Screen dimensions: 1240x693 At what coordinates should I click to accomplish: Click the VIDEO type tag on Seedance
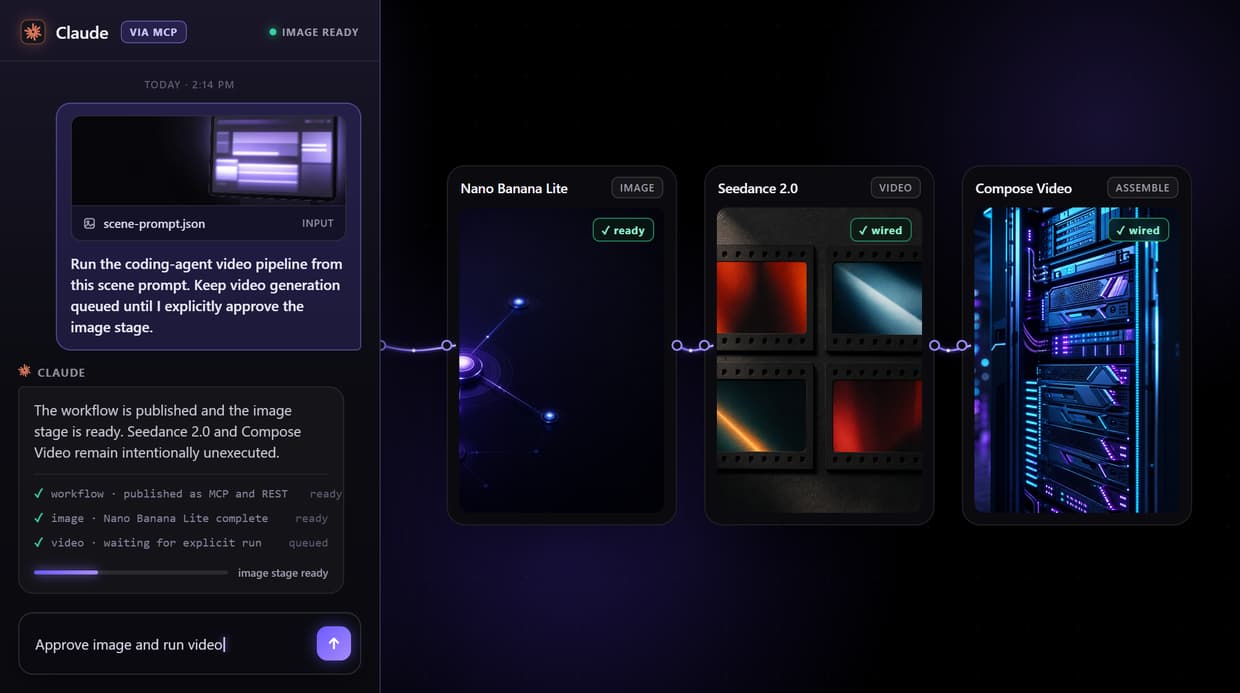click(895, 188)
